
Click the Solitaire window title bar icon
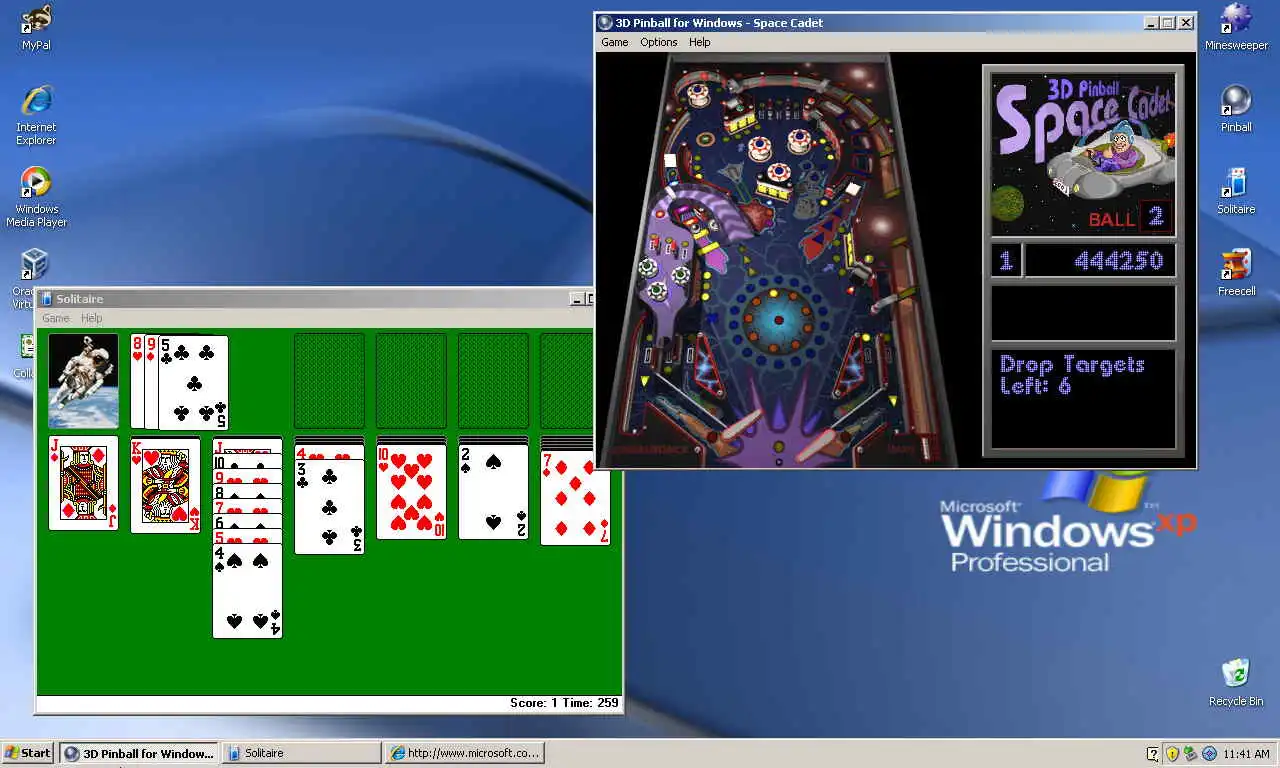[46, 299]
